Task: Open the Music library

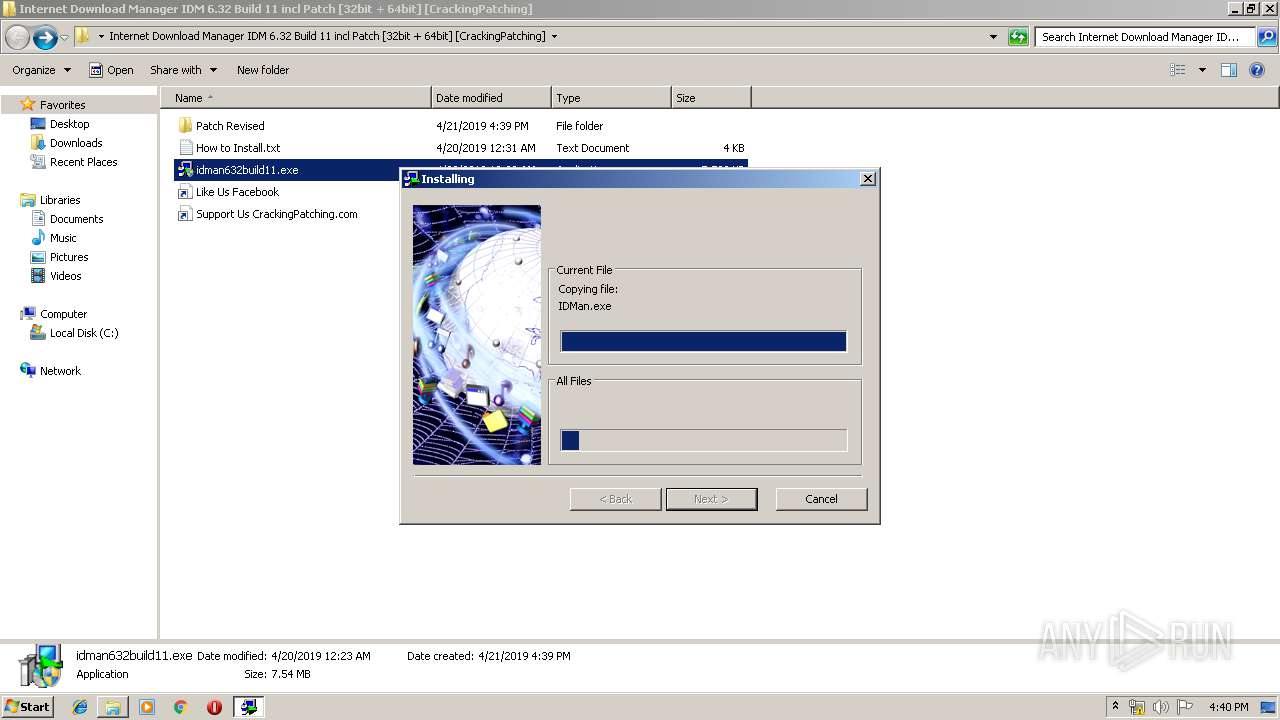Action: point(63,238)
